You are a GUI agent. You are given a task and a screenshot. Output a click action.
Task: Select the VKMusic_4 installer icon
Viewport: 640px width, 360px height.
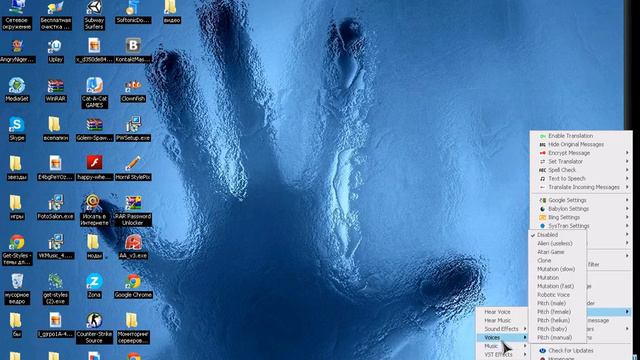coord(56,247)
